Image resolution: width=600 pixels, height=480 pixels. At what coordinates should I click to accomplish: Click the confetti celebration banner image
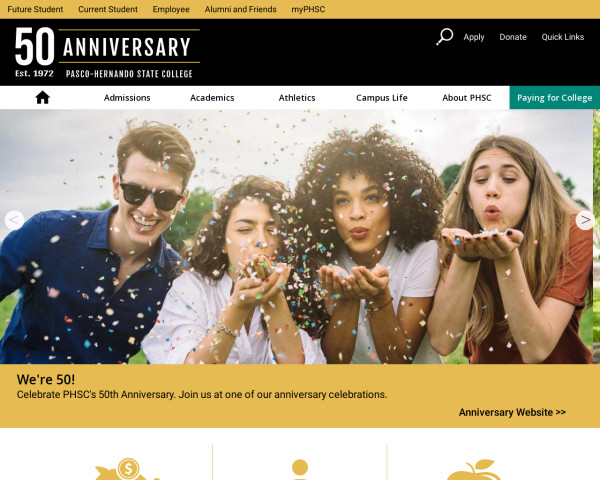296,237
